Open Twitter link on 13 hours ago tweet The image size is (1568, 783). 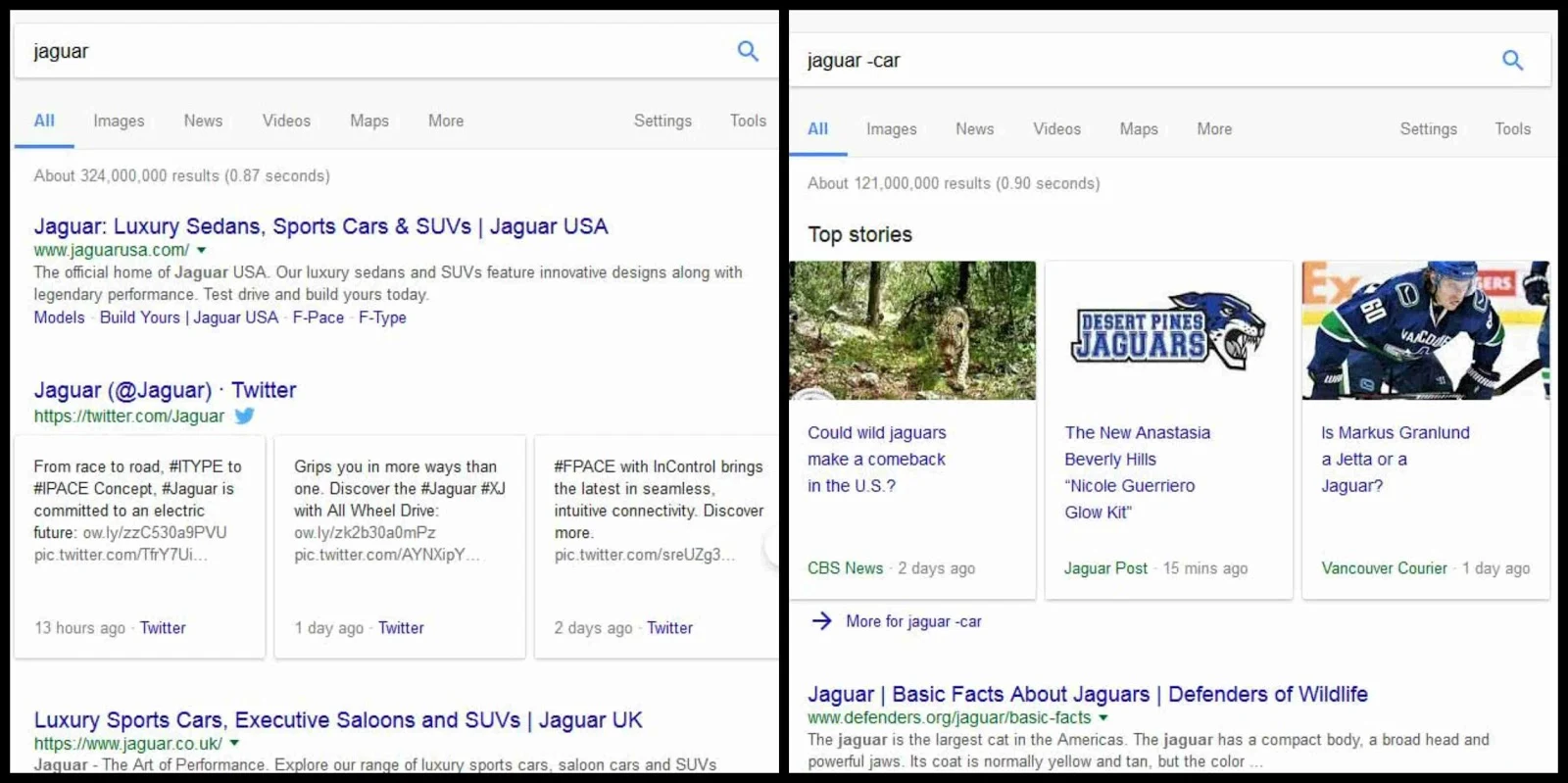pos(163,628)
